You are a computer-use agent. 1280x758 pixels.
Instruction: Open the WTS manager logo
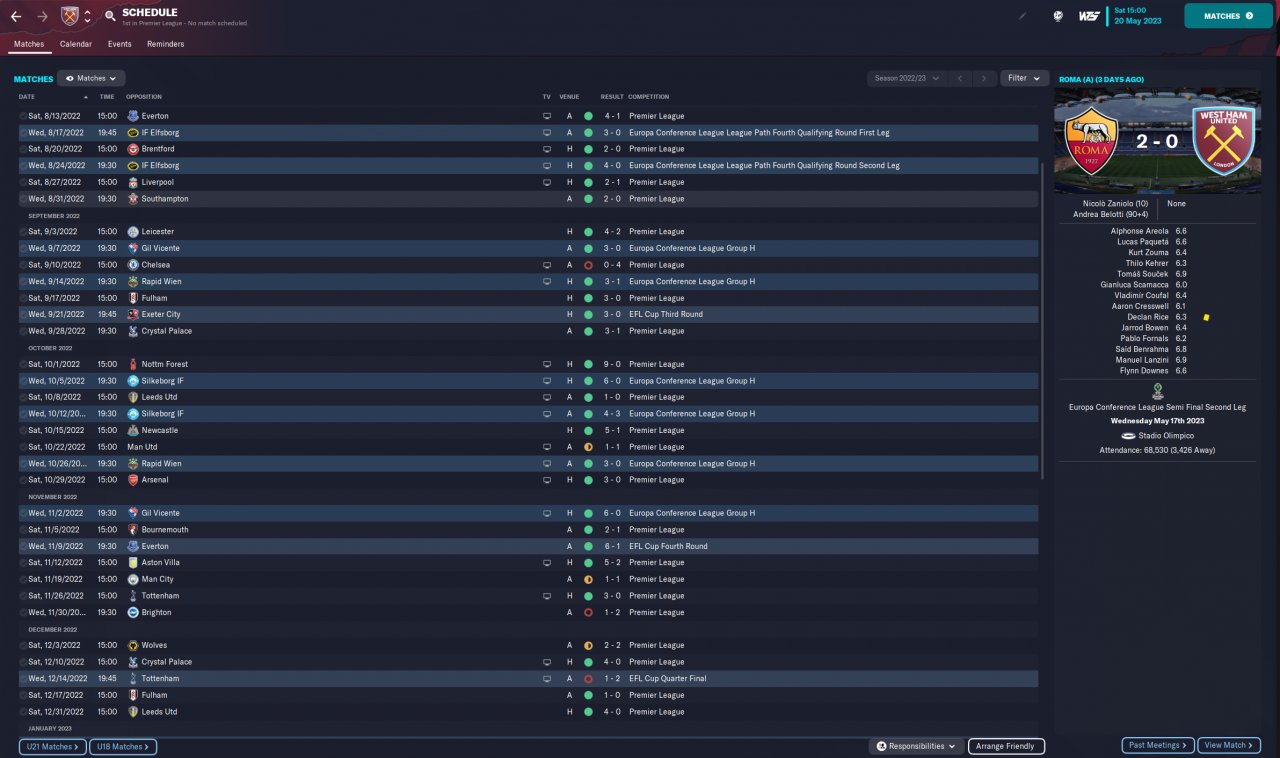click(x=1089, y=16)
